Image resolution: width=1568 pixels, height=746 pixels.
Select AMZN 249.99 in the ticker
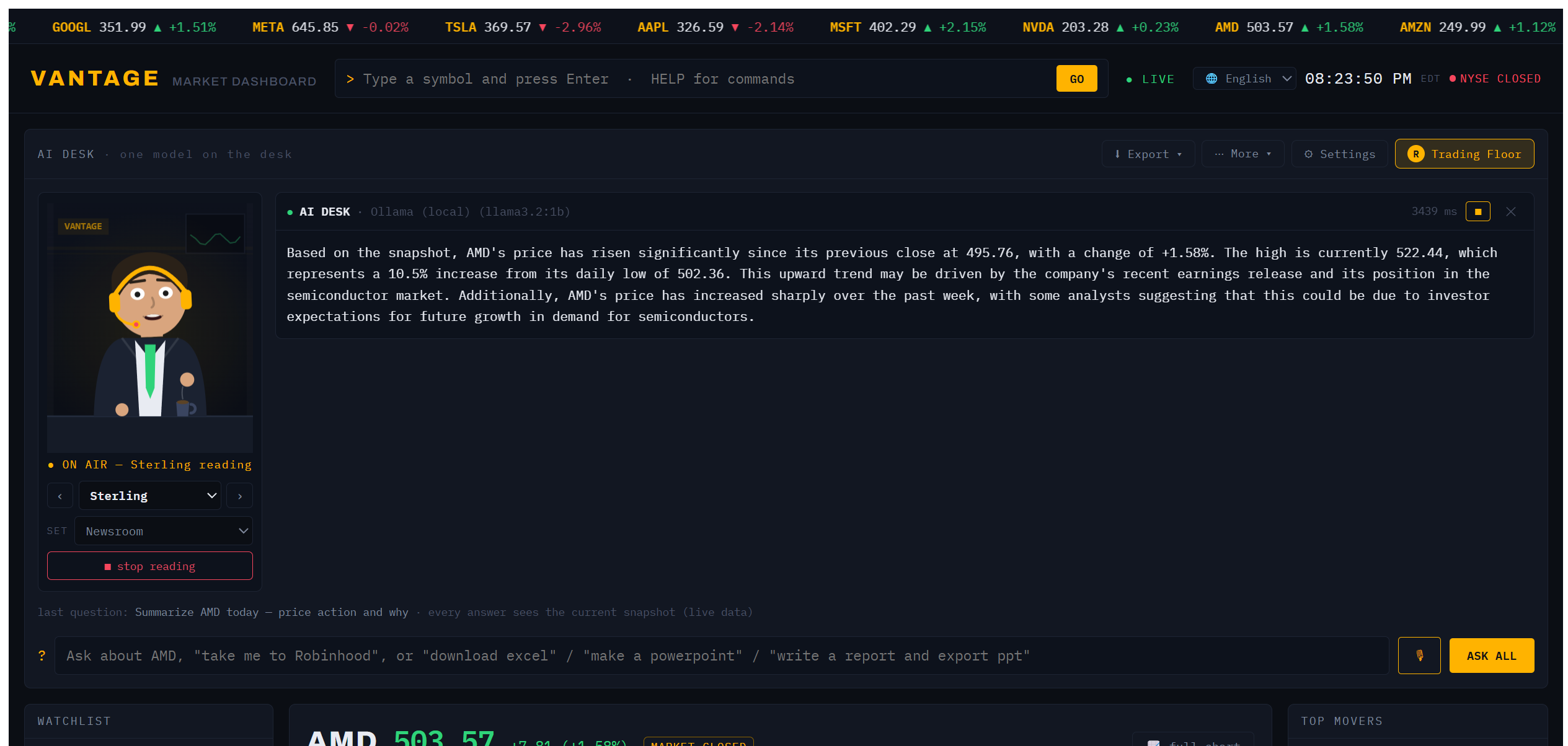click(x=1477, y=27)
